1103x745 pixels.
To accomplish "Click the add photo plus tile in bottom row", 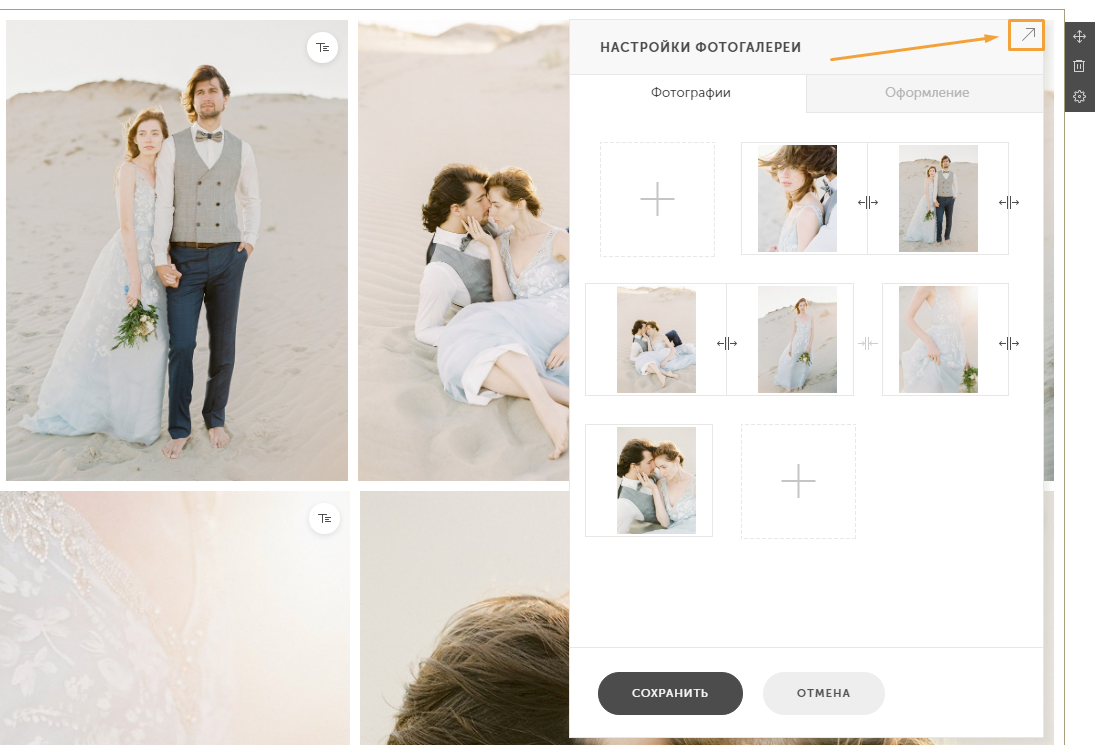I will click(798, 481).
